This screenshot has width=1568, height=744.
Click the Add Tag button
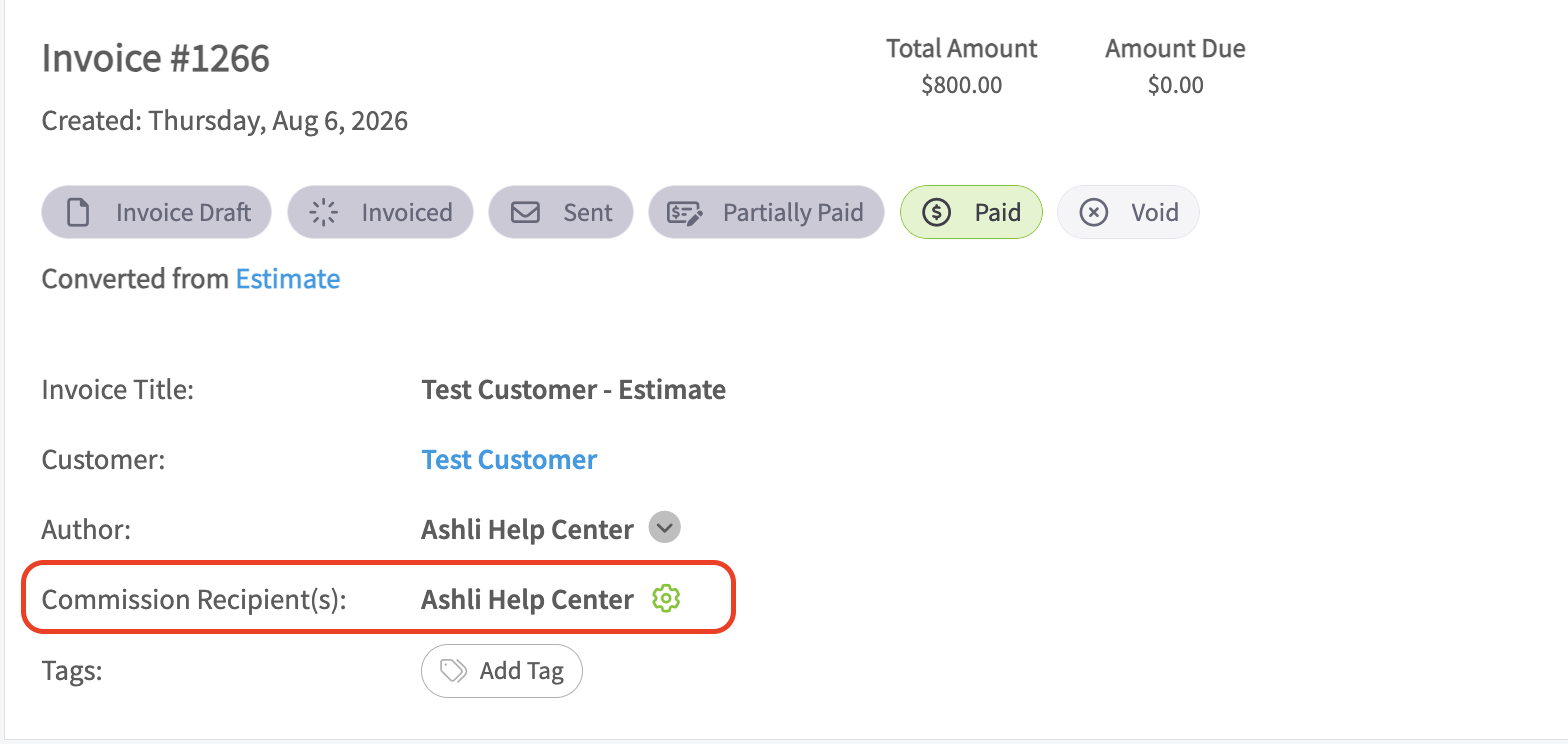[502, 670]
